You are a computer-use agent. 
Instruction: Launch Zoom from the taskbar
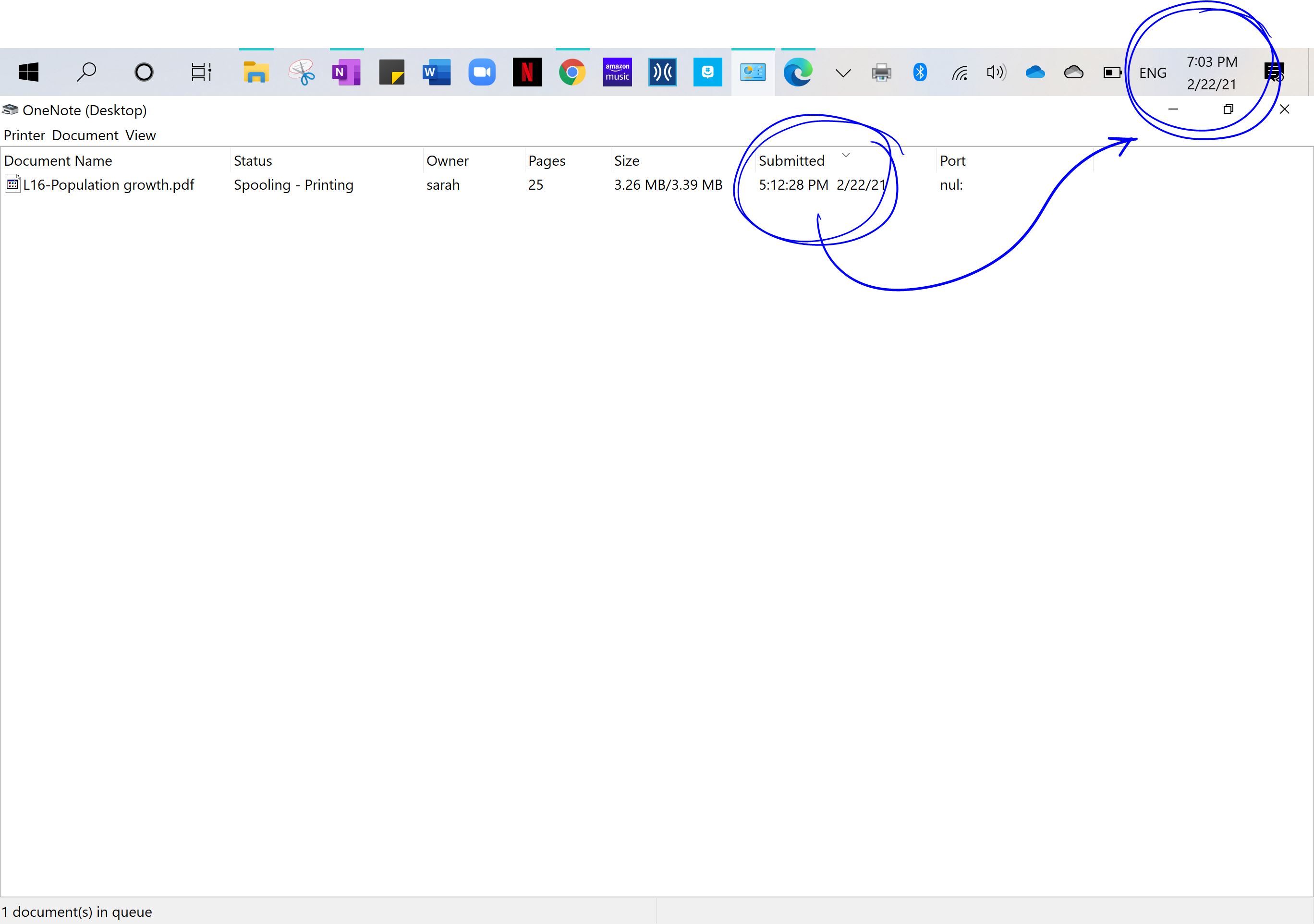pyautogui.click(x=481, y=72)
